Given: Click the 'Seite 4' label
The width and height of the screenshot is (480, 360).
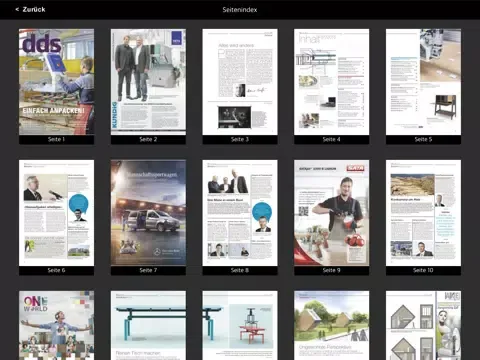Looking at the screenshot, I should pos(332,139).
